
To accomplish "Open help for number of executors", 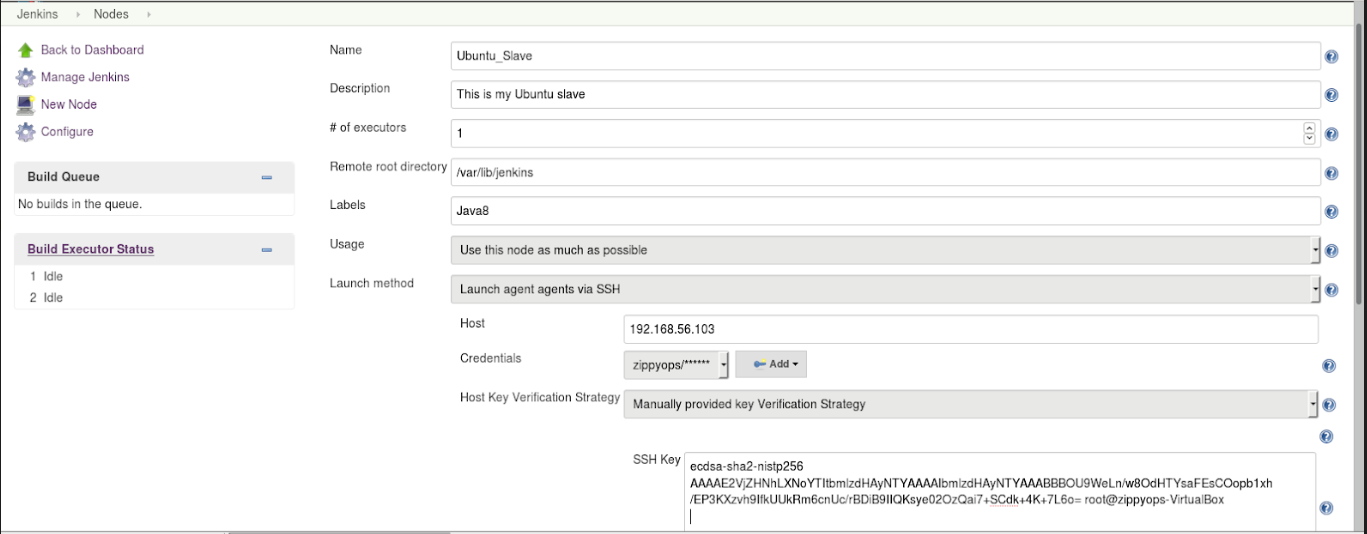I will tap(1331, 134).
